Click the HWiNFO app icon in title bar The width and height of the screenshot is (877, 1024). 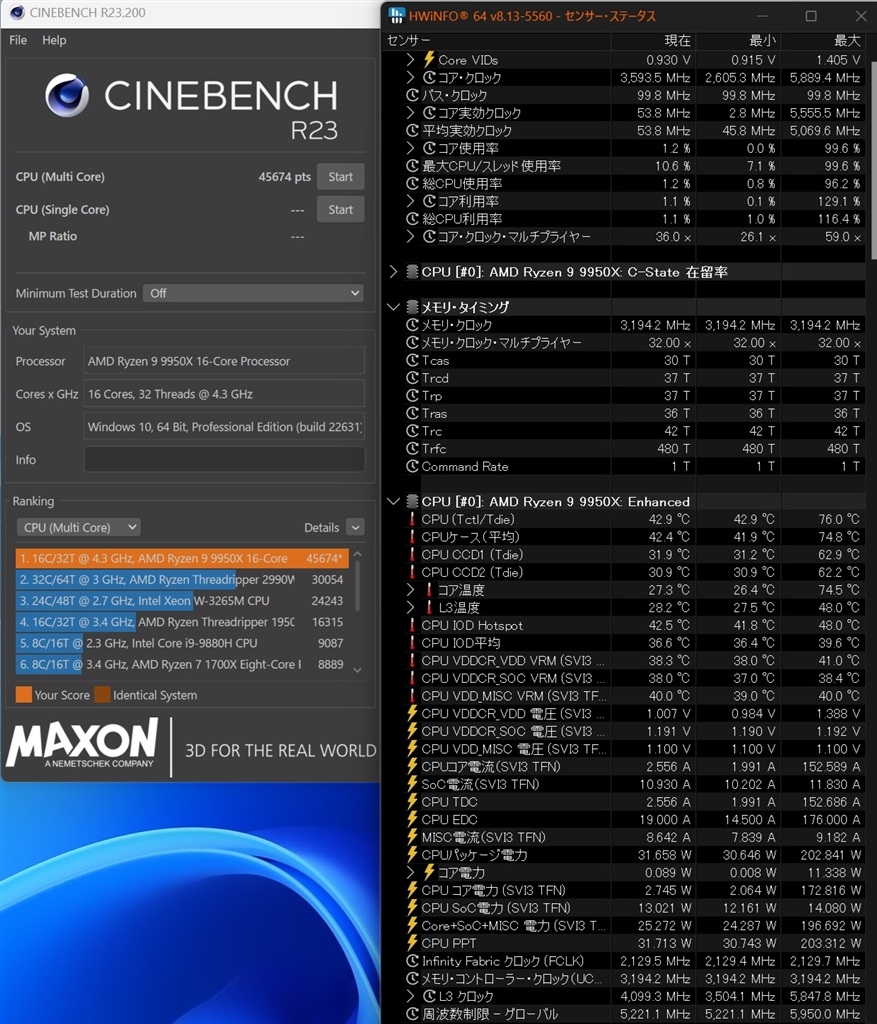[396, 15]
